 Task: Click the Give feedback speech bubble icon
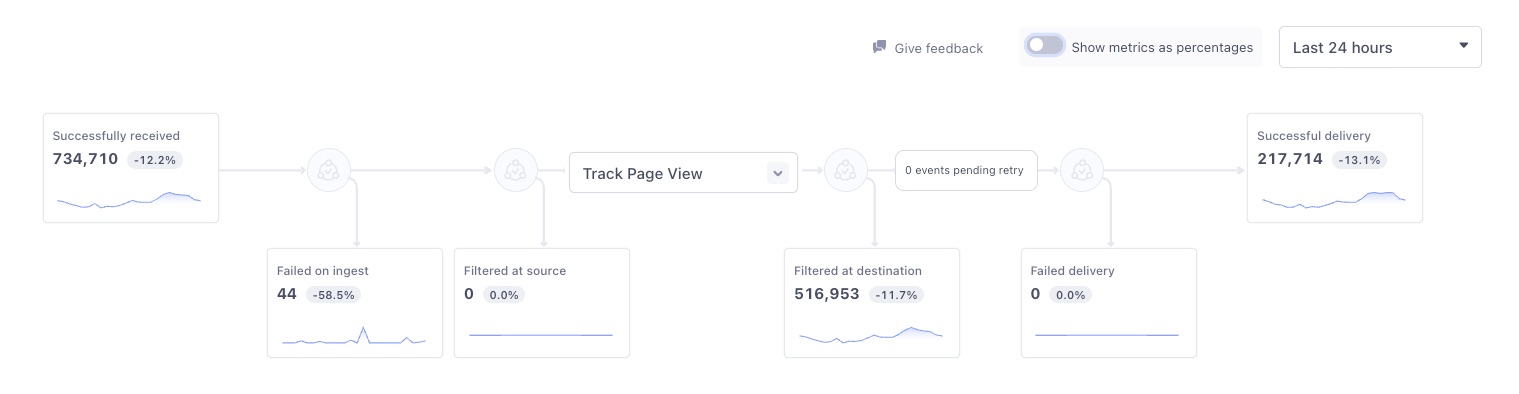[x=879, y=47]
